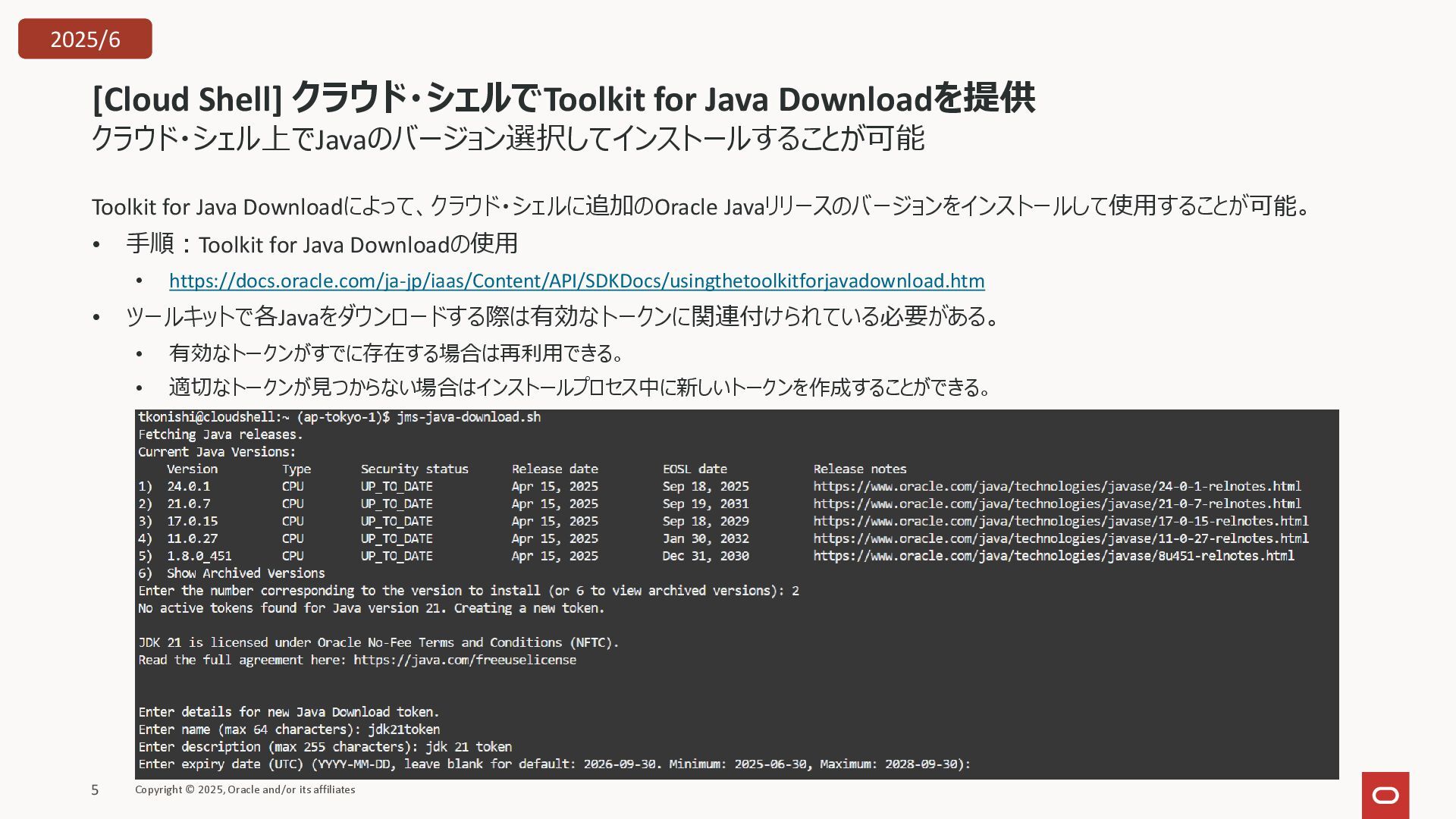Click the 'Fetching Java releases.' line
Screen dimensions: 1456x819
pyautogui.click(x=221, y=435)
